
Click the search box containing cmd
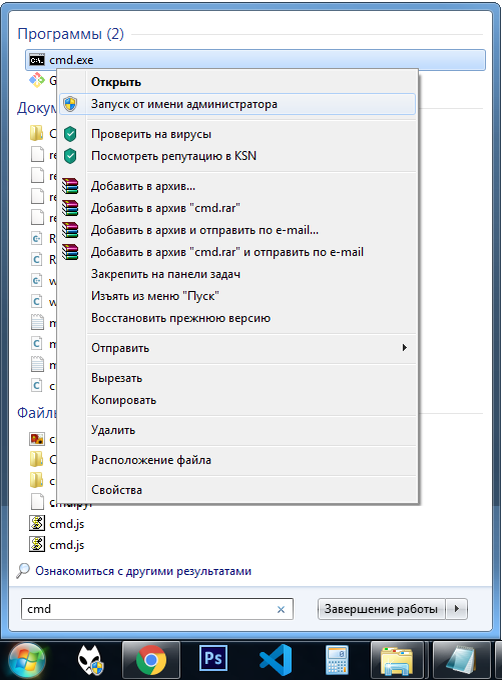click(x=157, y=609)
